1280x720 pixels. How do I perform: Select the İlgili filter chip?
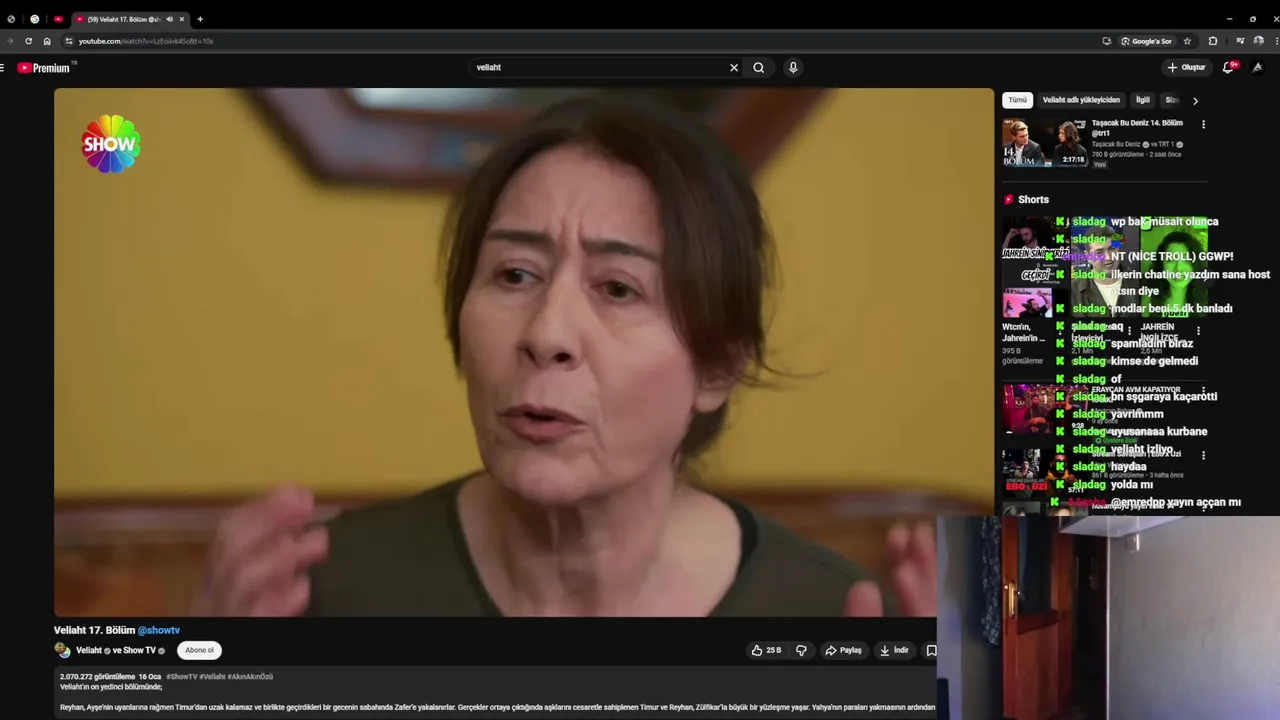(1142, 100)
